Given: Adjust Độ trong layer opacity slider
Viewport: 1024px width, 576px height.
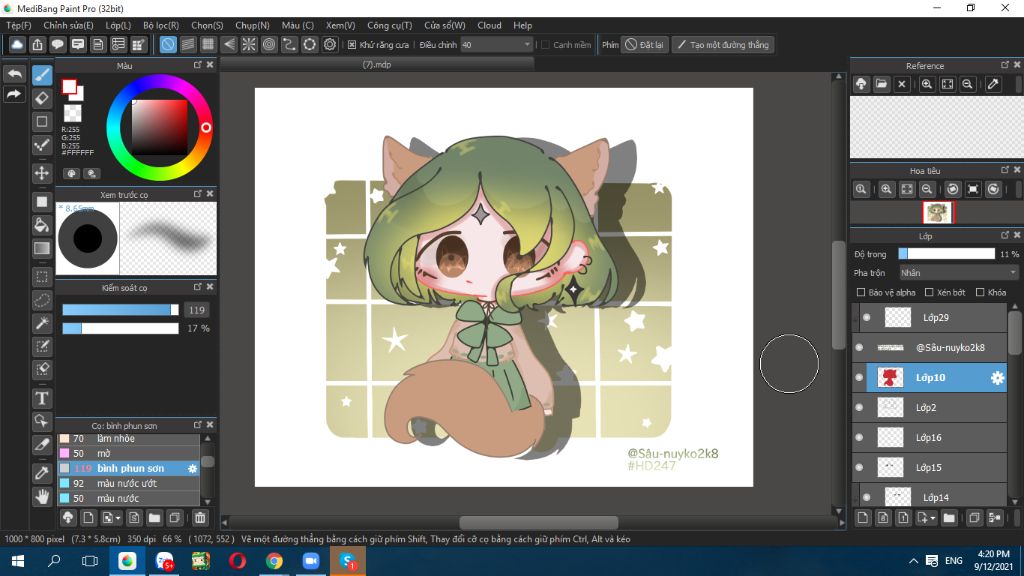Looking at the screenshot, I should click(946, 254).
